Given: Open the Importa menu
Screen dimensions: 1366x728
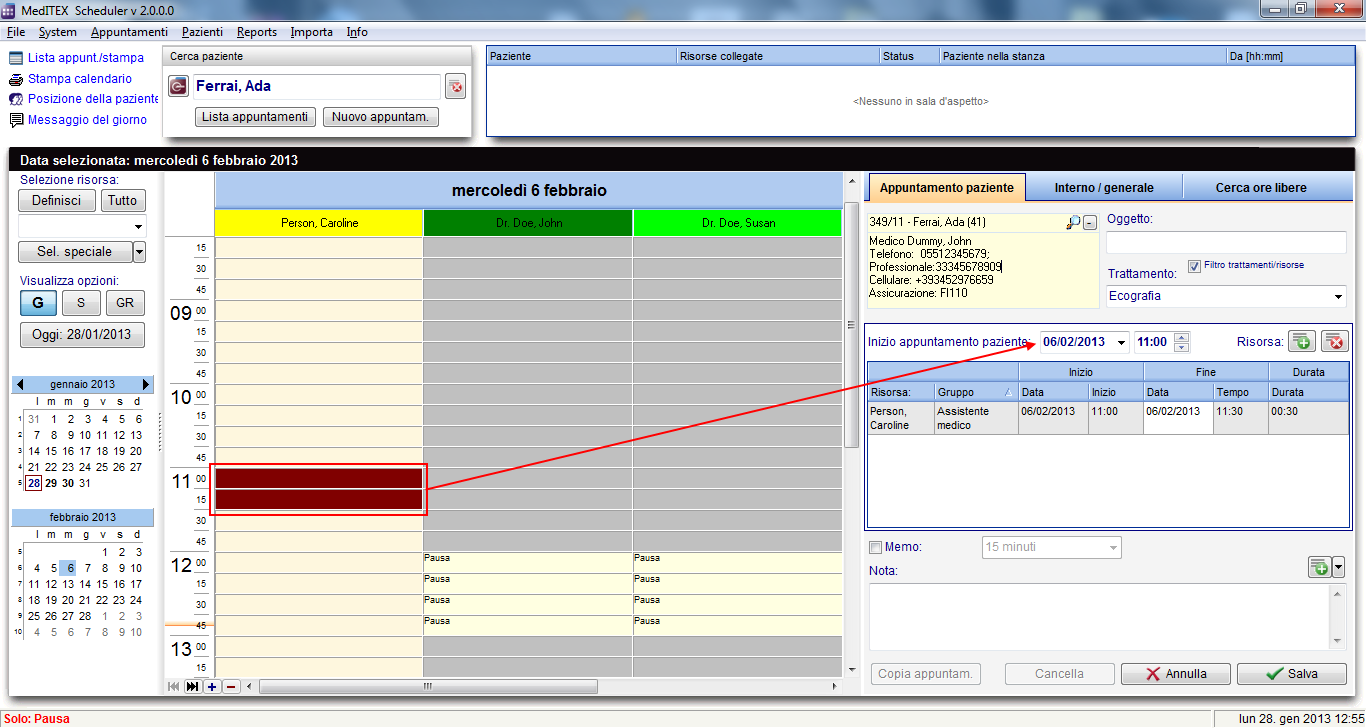Looking at the screenshot, I should 312,32.
